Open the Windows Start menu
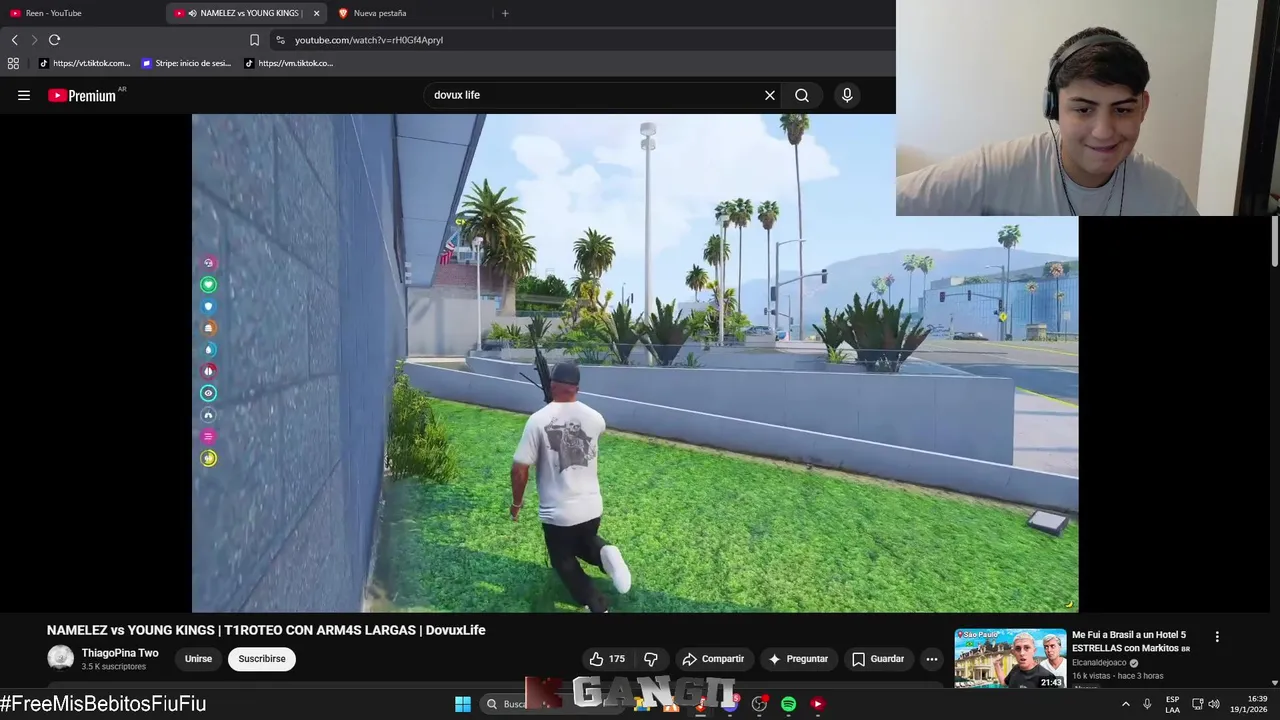Screen dimensions: 1280x720 [463, 704]
